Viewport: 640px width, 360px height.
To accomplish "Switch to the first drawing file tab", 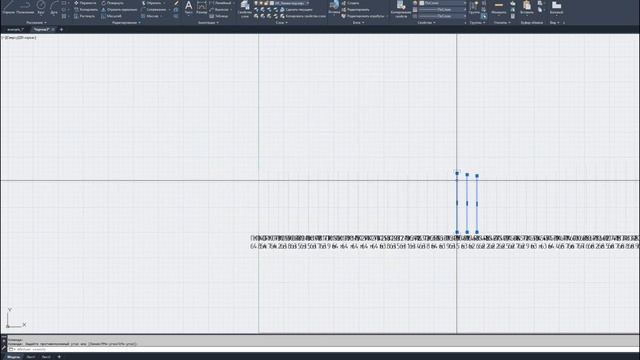I will (x=16, y=29).
